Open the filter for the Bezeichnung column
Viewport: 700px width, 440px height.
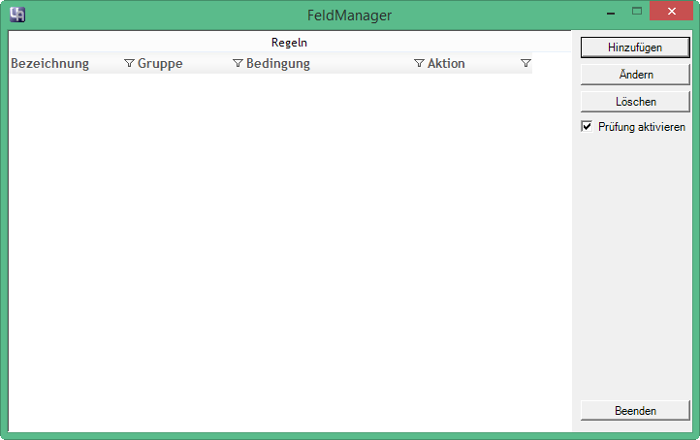tap(129, 63)
